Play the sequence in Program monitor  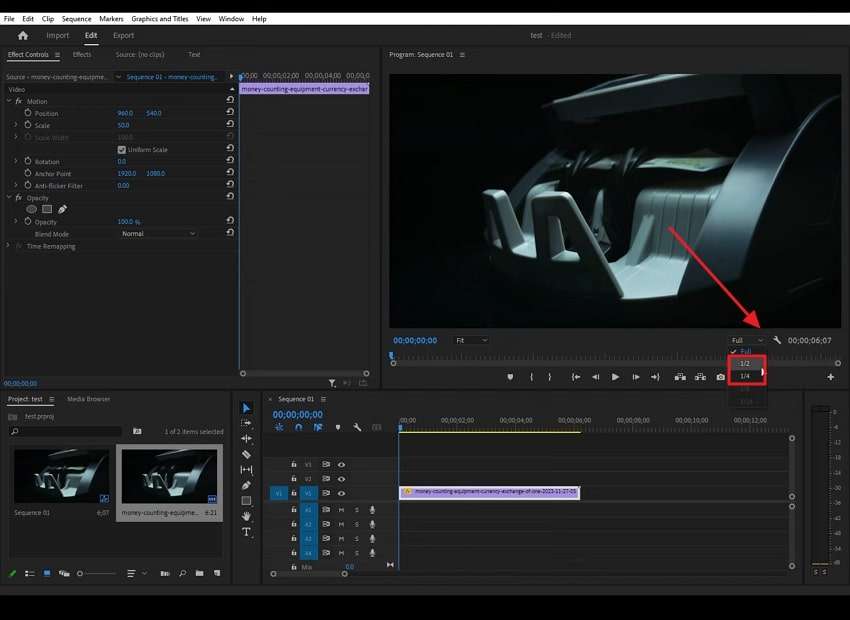coord(615,377)
